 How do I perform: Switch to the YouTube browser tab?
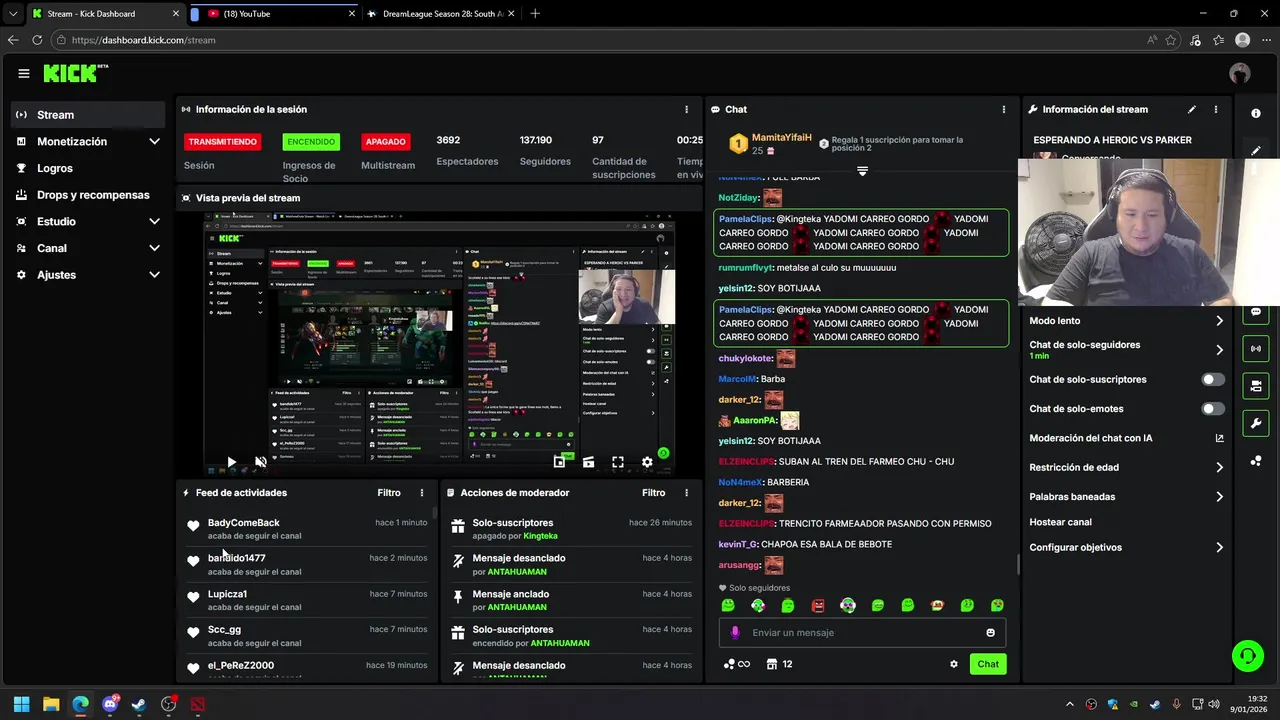[x=272, y=14]
